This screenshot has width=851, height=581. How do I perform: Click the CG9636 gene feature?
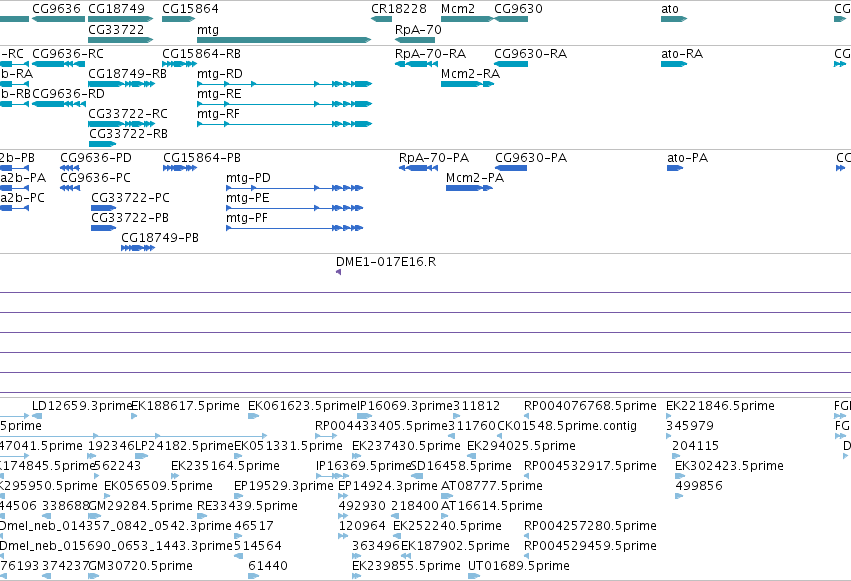[59, 19]
